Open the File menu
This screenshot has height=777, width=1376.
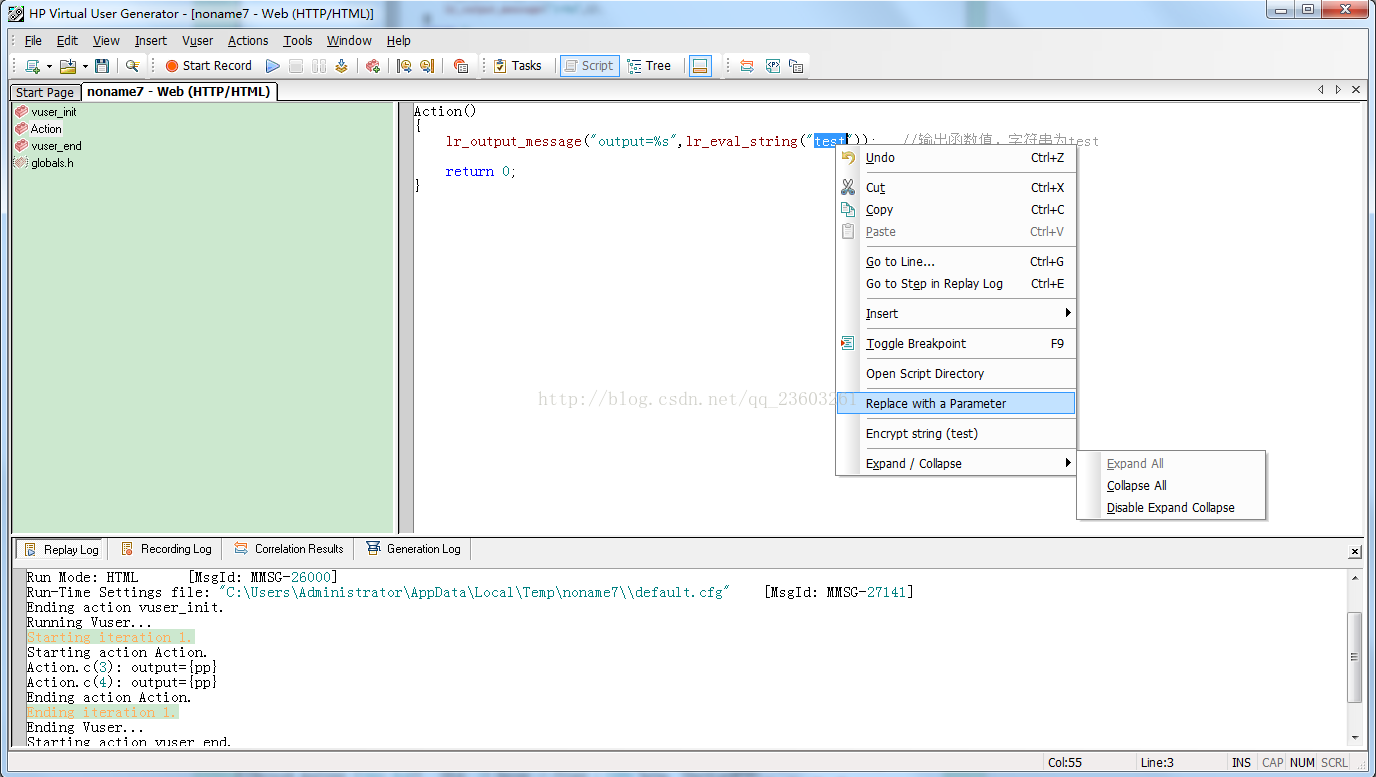click(x=33, y=41)
